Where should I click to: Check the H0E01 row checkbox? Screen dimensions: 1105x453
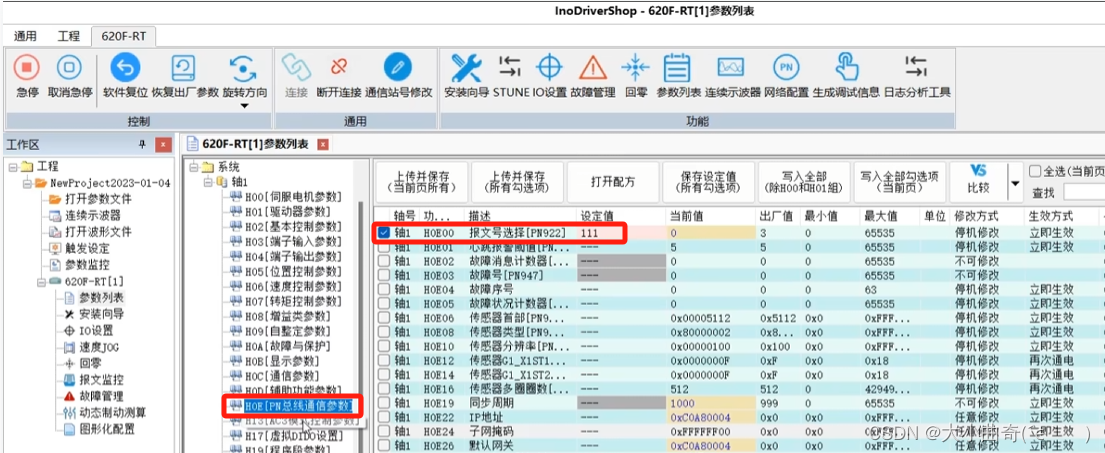[383, 247]
